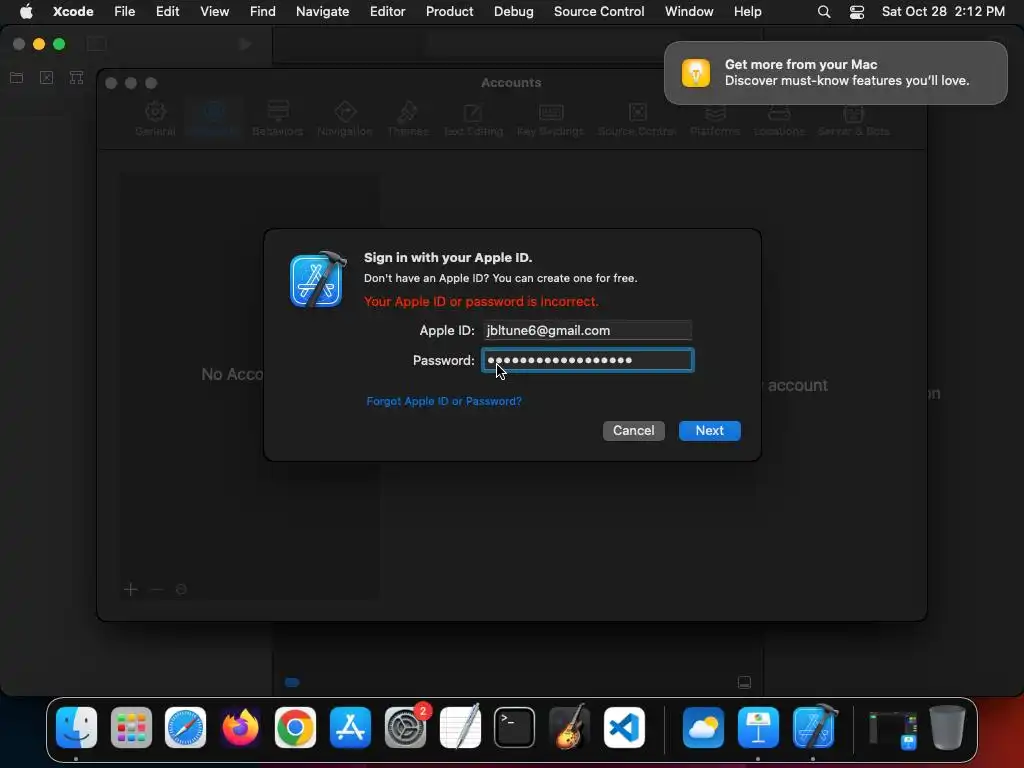Open Control Center in menu bar
The height and width of the screenshot is (768, 1024).
(857, 12)
